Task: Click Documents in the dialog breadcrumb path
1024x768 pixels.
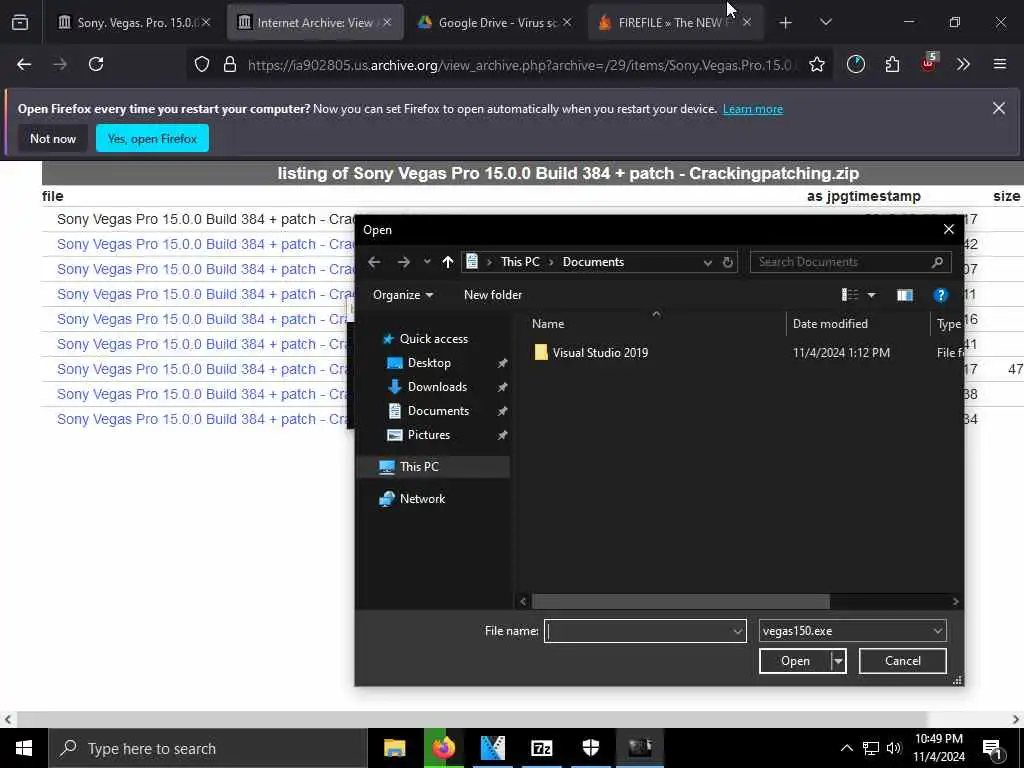Action: point(593,262)
